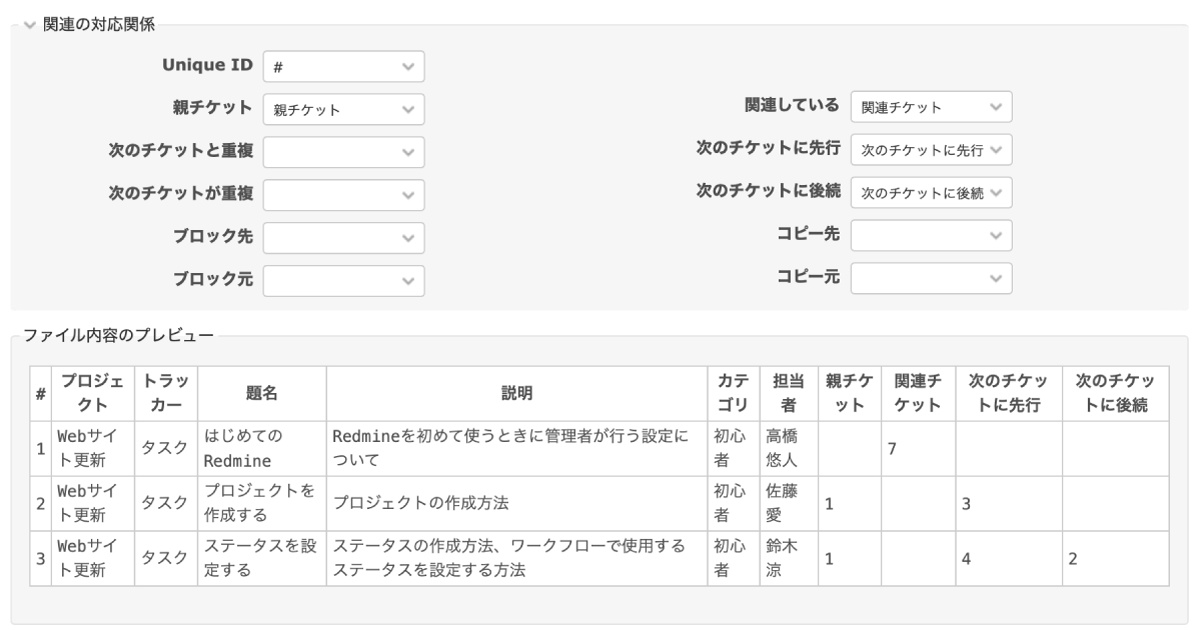The height and width of the screenshot is (630, 1200).
Task: Collapse the 関連の対応関係 section
Action: (x=90, y=25)
